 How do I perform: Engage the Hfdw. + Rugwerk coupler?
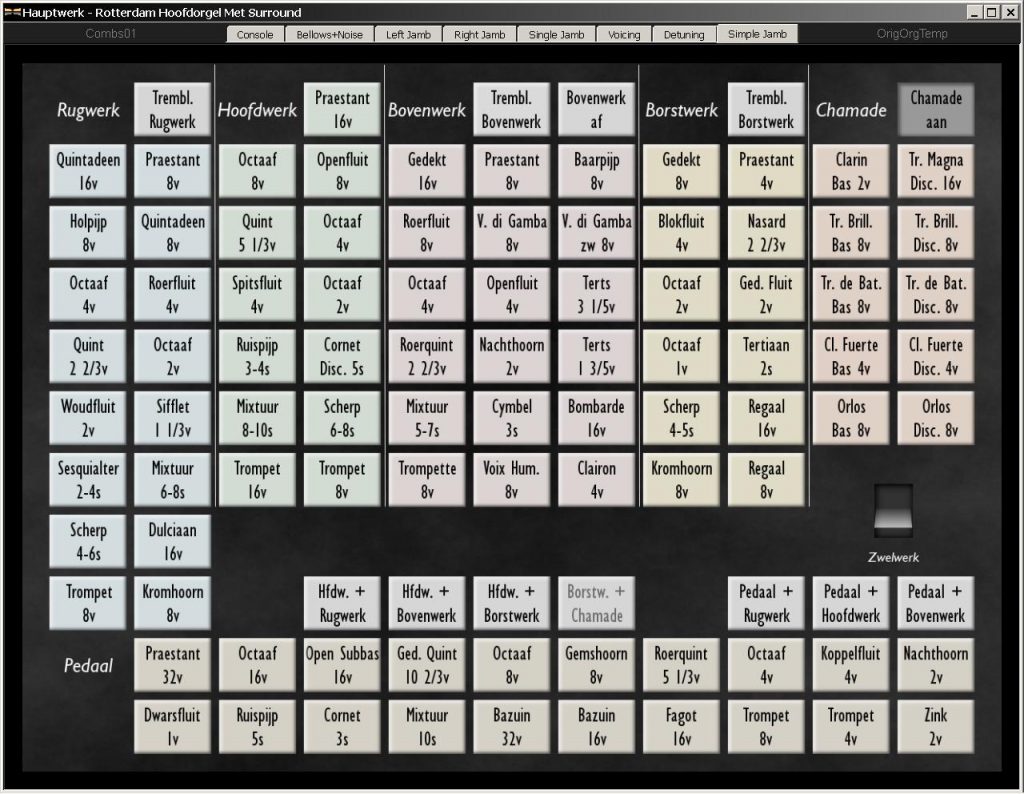pyautogui.click(x=342, y=603)
